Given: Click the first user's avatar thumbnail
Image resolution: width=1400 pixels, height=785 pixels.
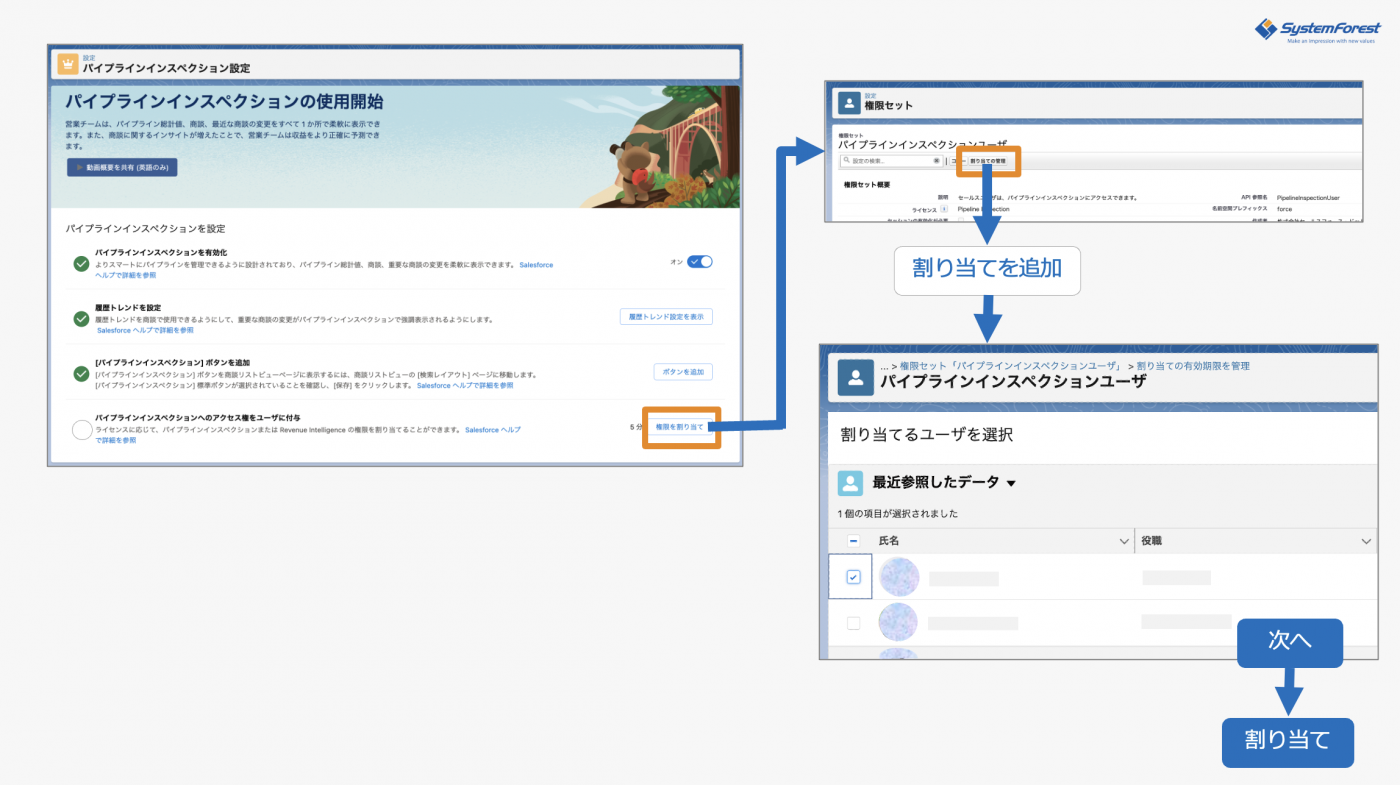Looking at the screenshot, I should [898, 577].
